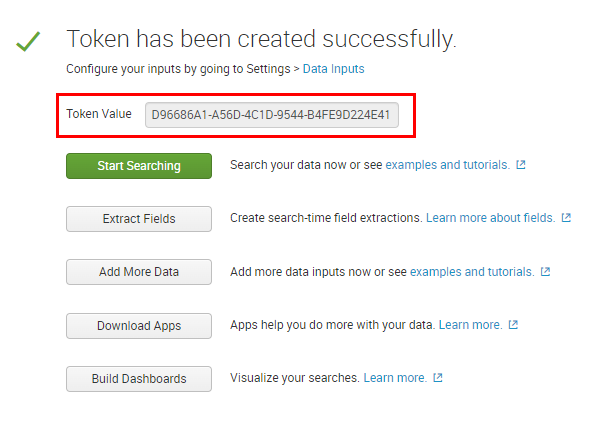605x437 pixels.
Task: Open examples and tutorials link beside Start Searching
Action: pyautogui.click(x=447, y=164)
